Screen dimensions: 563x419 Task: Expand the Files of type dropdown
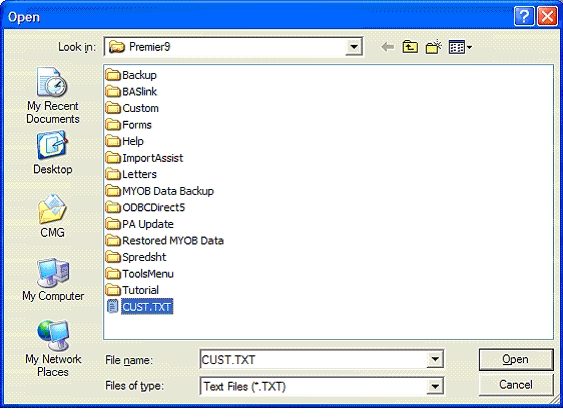tap(435, 386)
